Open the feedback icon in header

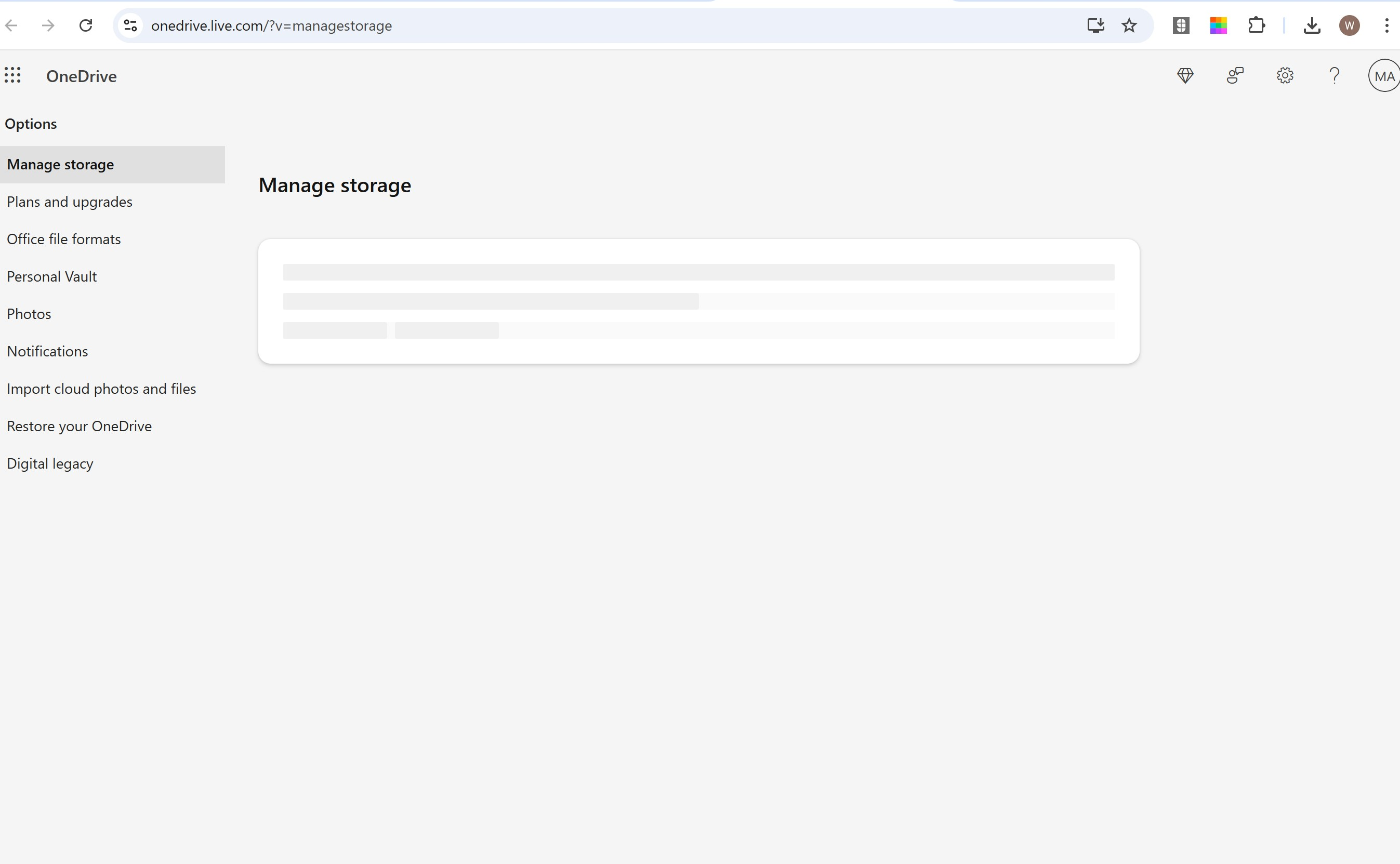[x=1235, y=75]
